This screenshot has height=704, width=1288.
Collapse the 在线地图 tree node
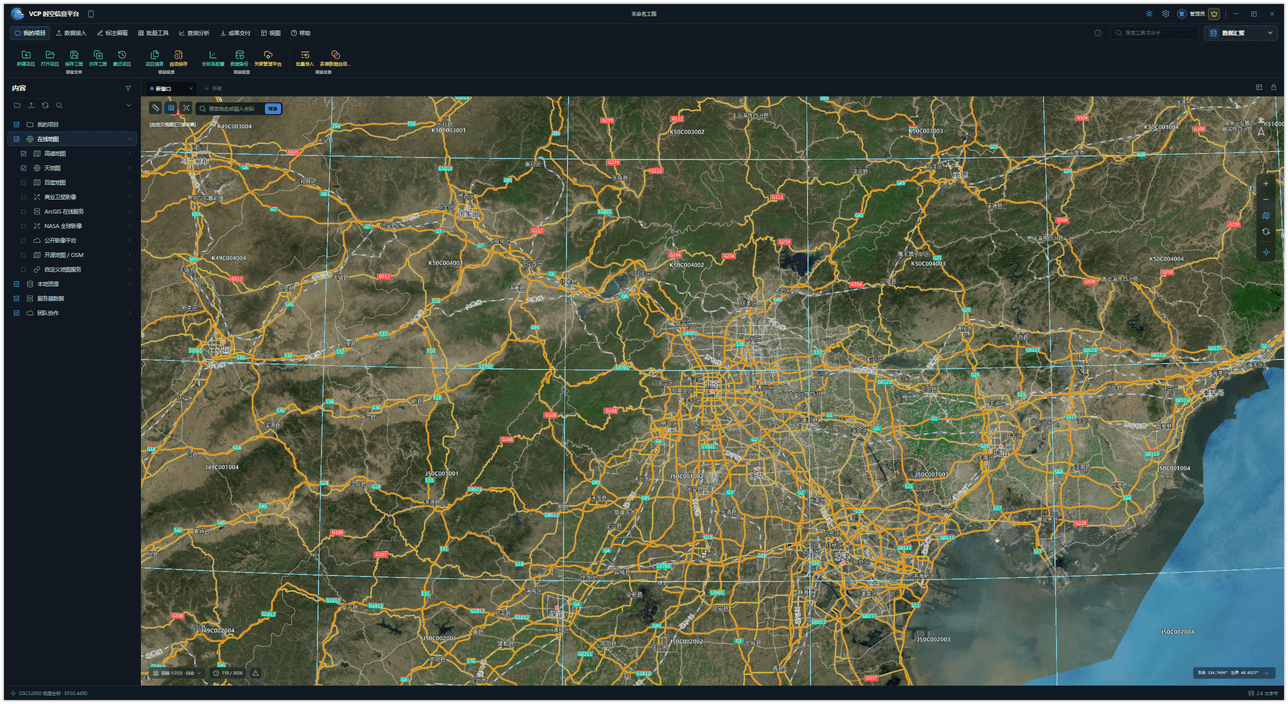coord(129,139)
